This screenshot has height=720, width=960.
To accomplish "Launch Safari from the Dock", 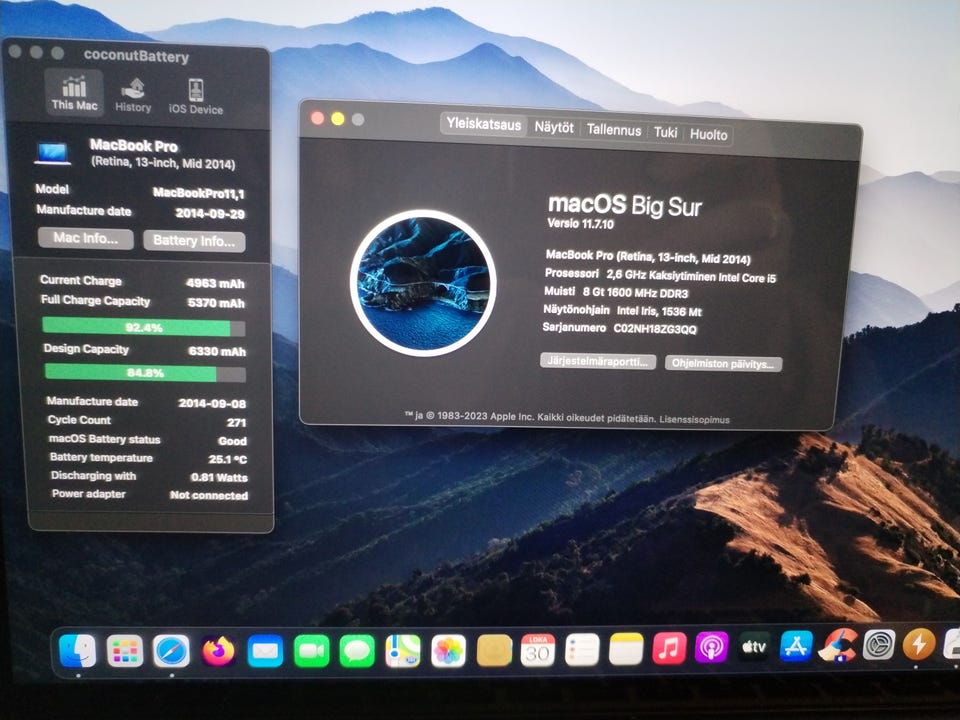I will click(x=171, y=650).
